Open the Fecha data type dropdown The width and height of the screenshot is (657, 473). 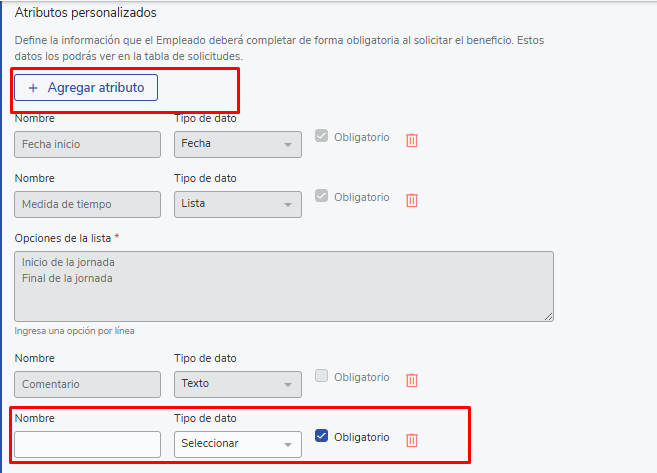pos(238,144)
